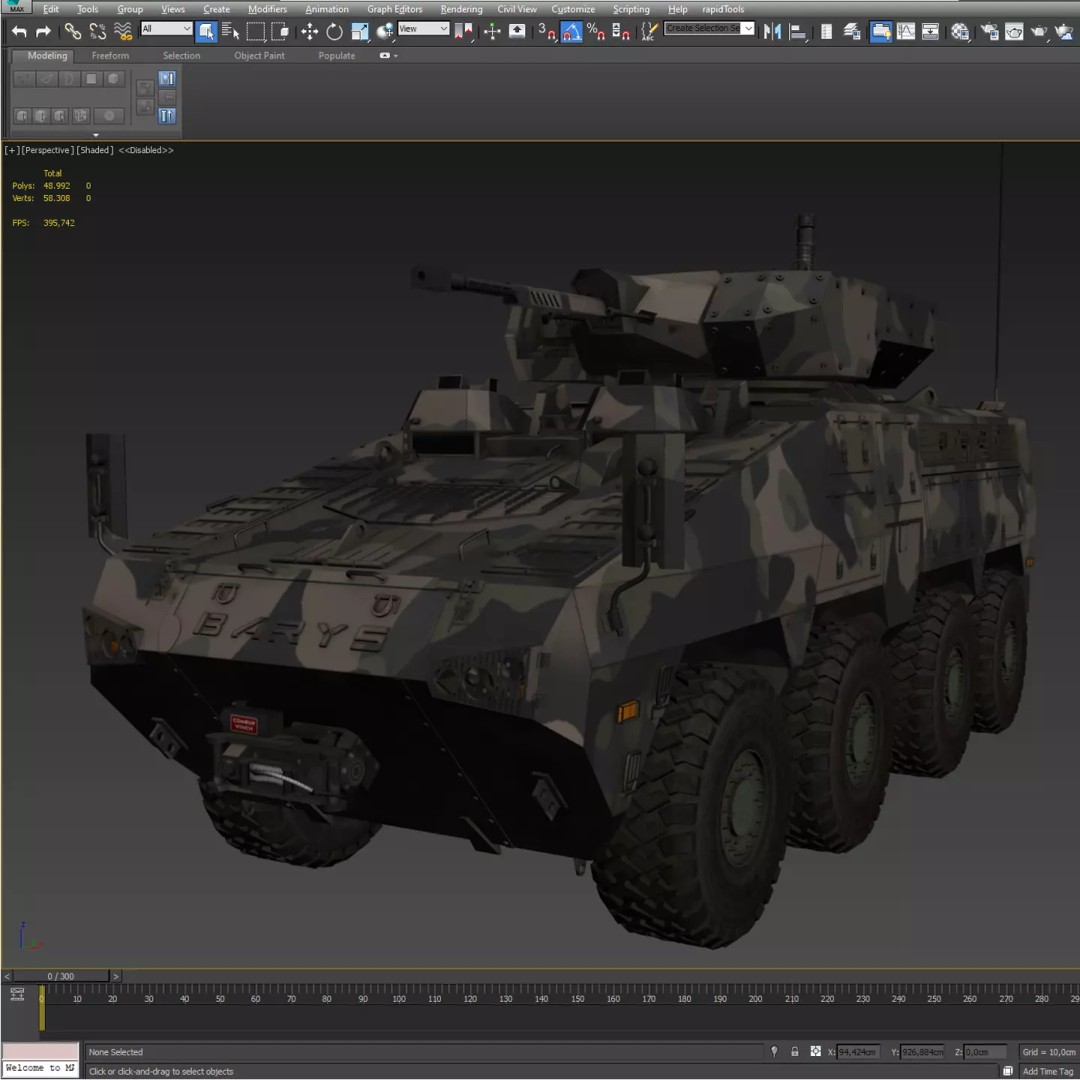Toggle Keyboard Shortcut Override

(x=517, y=32)
